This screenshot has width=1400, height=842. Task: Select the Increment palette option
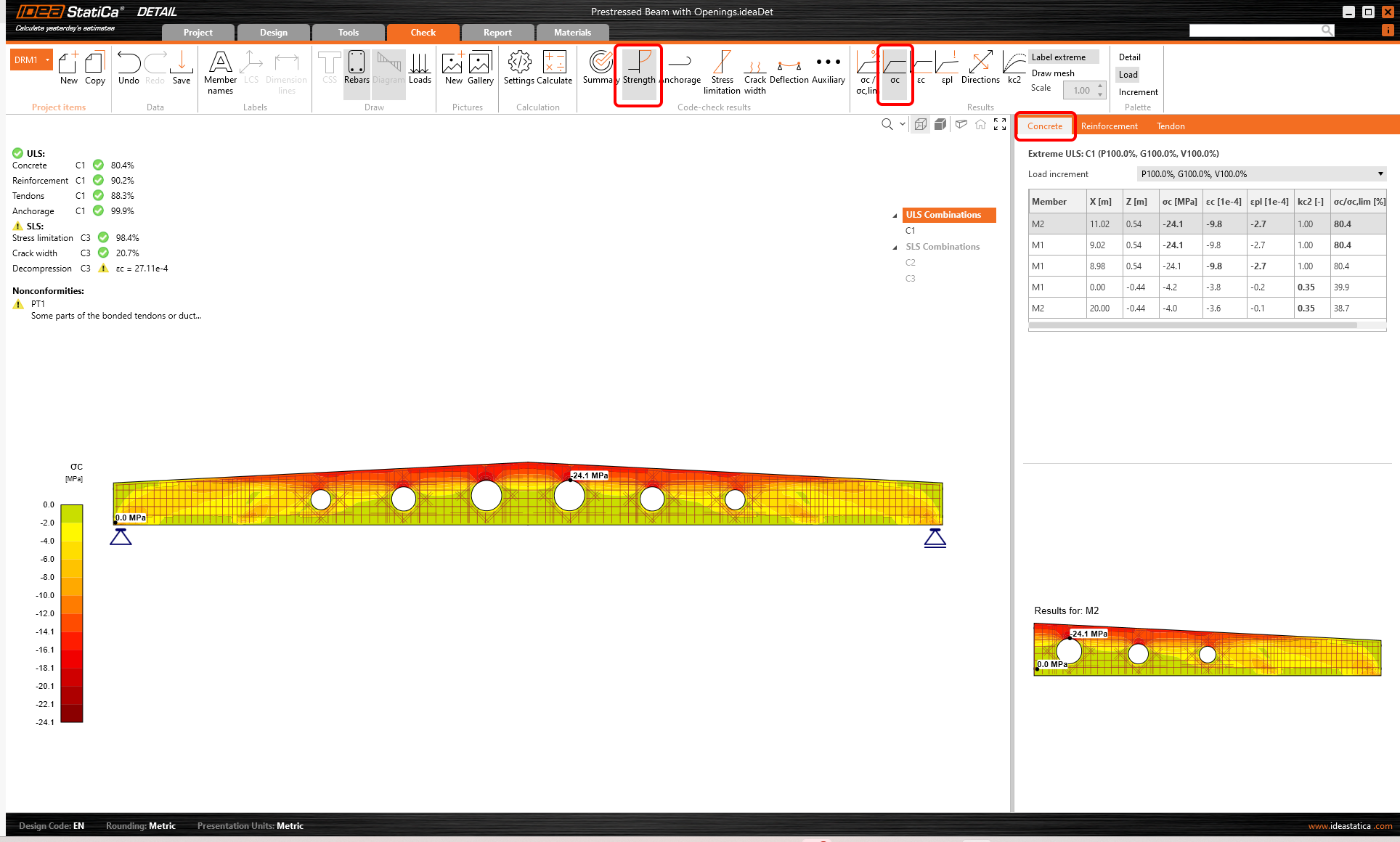click(1138, 92)
